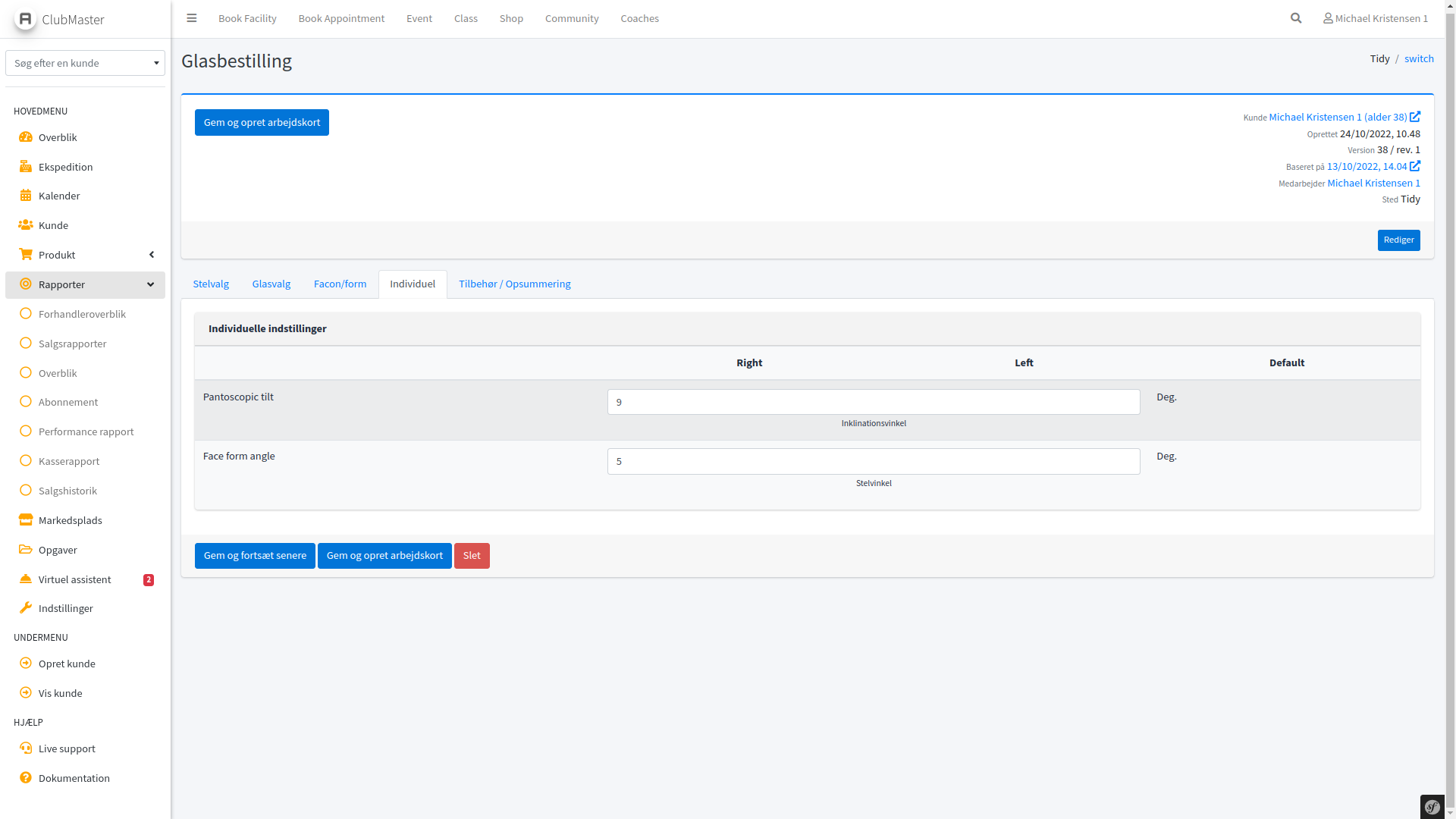Screen dimensions: 1456x819
Task: Open the Indstillinger wrench icon
Action: [26, 608]
